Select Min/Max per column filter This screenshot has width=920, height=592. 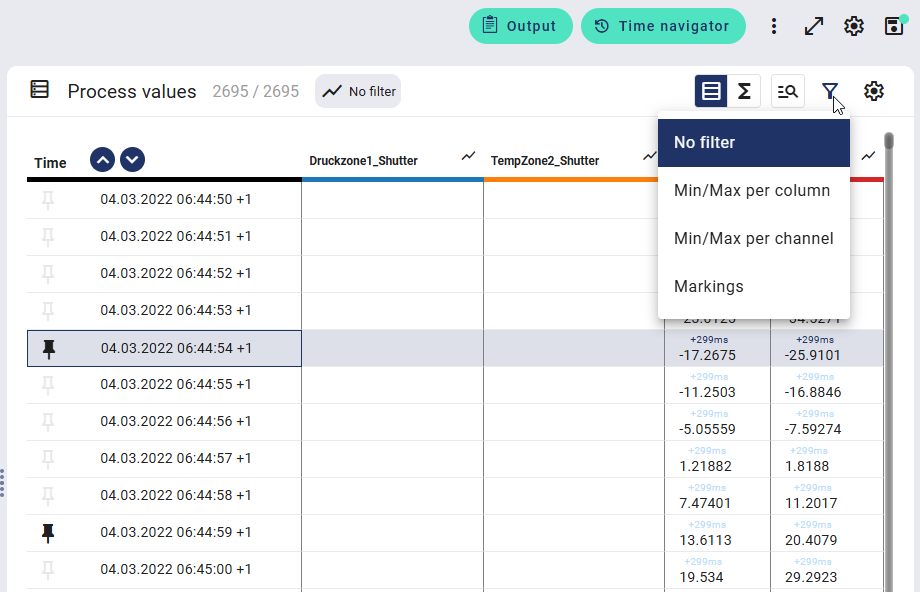(752, 190)
